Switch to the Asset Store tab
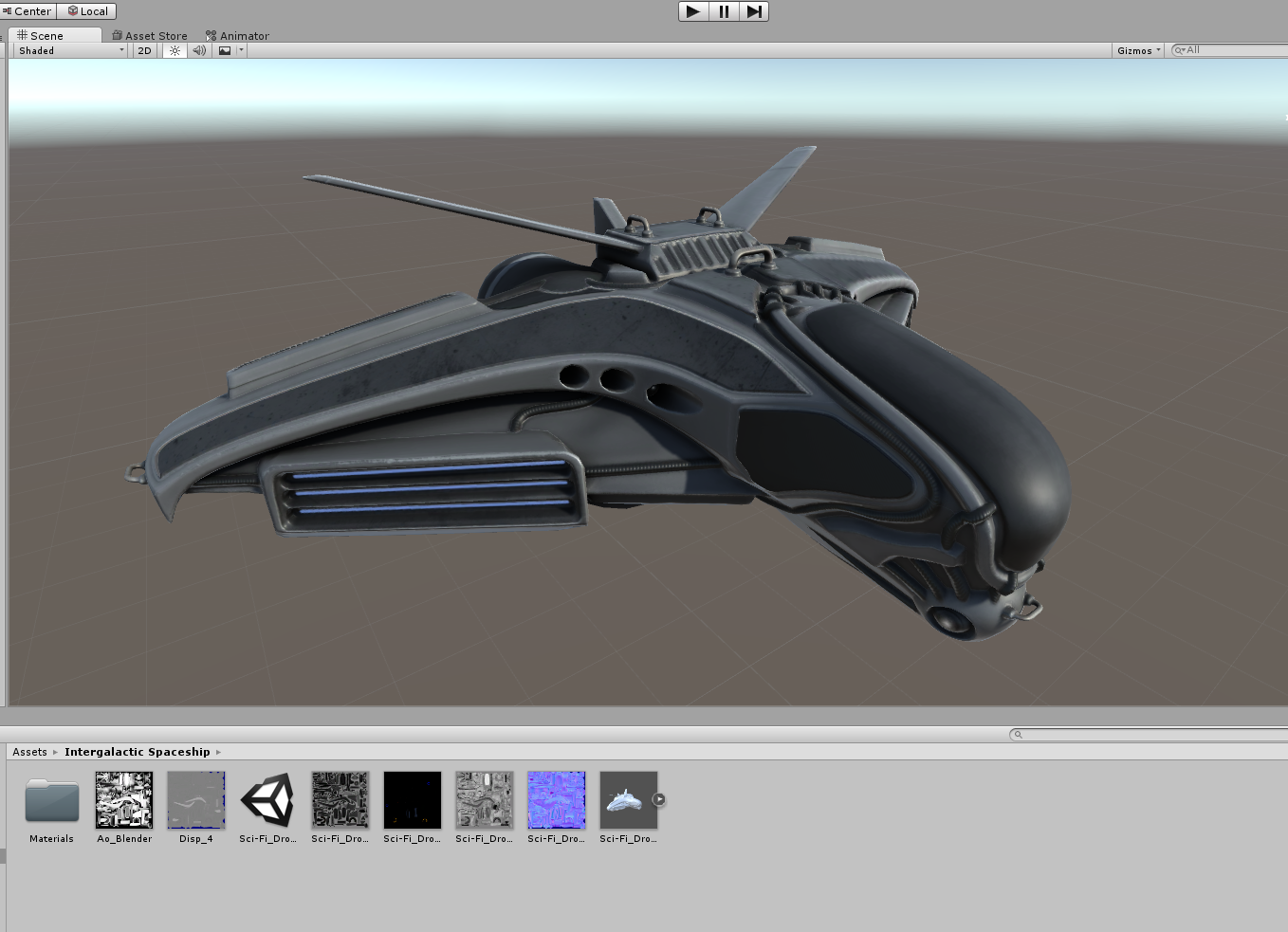Image resolution: width=1288 pixels, height=932 pixels. pyautogui.click(x=150, y=35)
